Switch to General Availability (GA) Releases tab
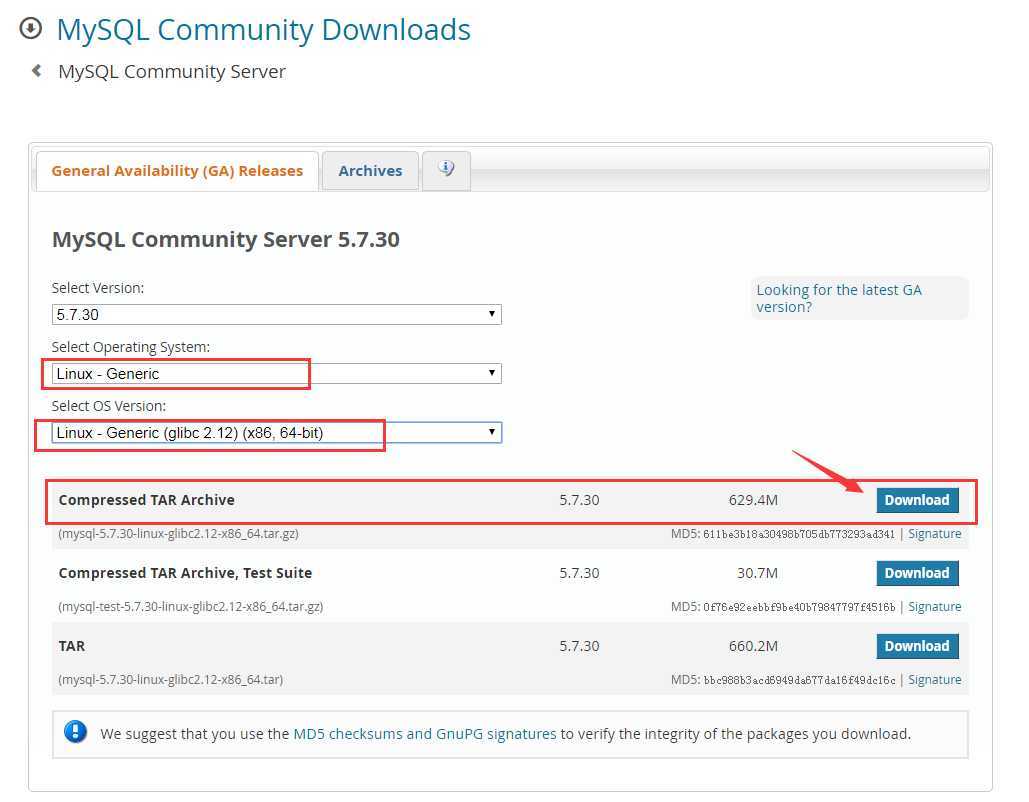 point(177,171)
